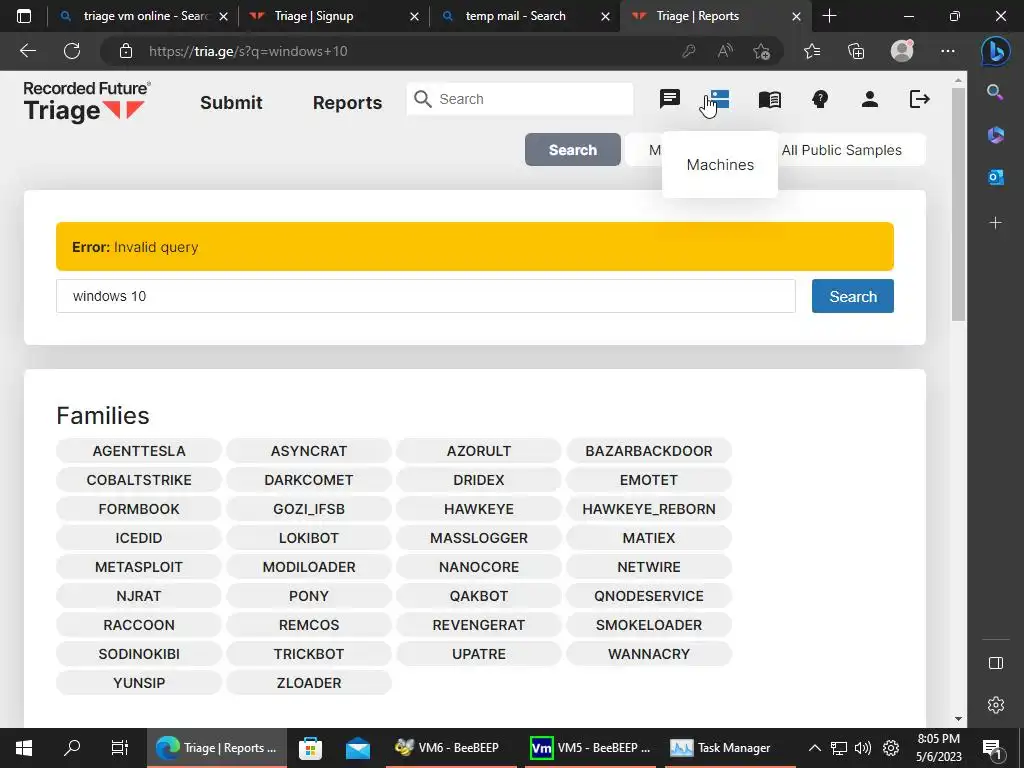Image resolution: width=1024 pixels, height=768 pixels.
Task: Select the NJRAT family tag
Action: click(x=138, y=596)
